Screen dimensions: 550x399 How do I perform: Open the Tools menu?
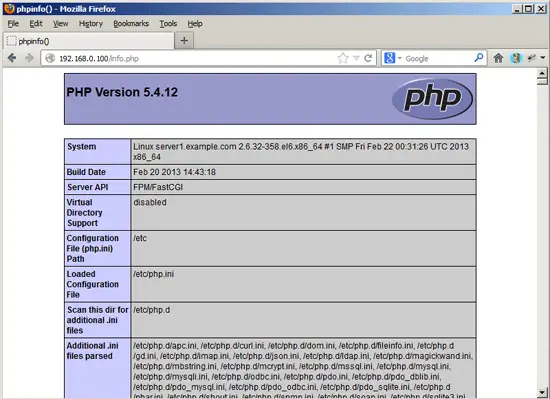point(168,23)
